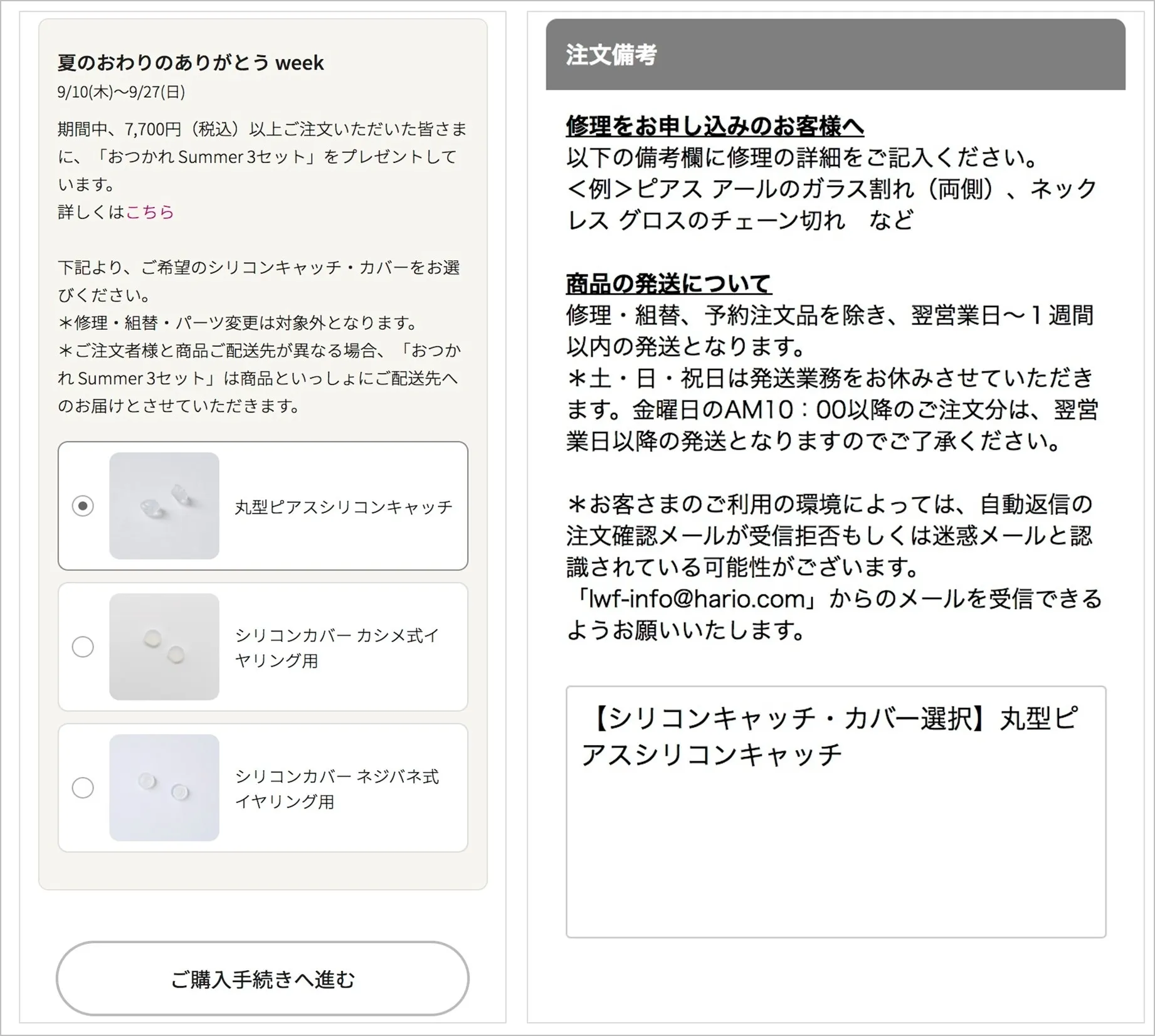Screen dimensions: 1155x1036
Task: Click the 9/10(木)〜9/27(日) date text
Action: point(121,92)
